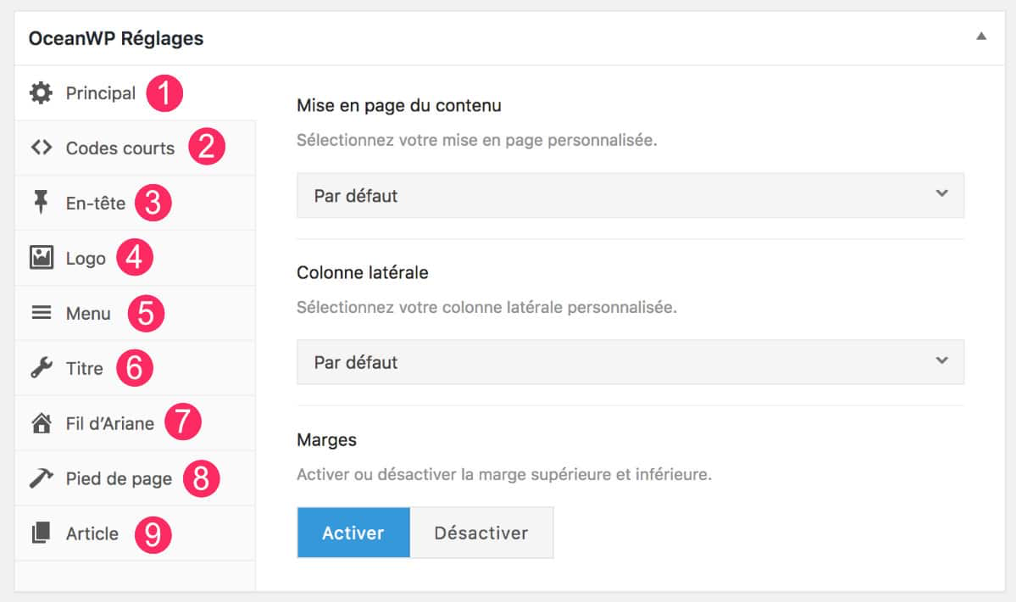
Task: Open the Principal settings tab
Action: tap(135, 93)
